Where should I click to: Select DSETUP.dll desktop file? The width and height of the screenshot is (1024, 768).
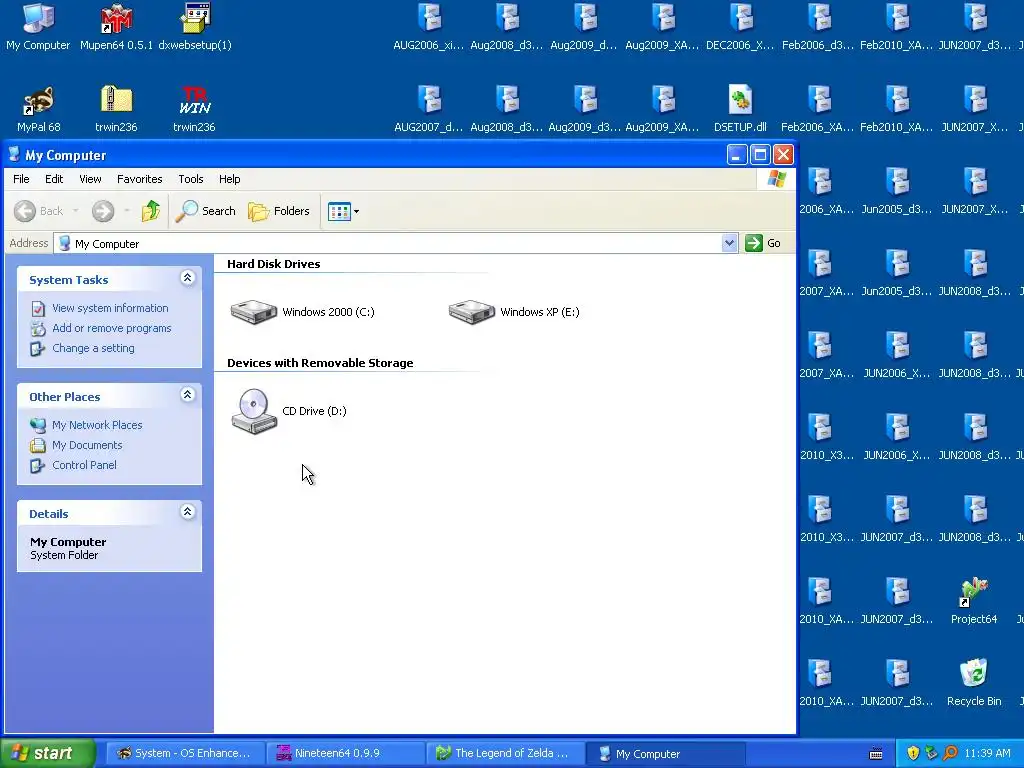[x=740, y=110]
